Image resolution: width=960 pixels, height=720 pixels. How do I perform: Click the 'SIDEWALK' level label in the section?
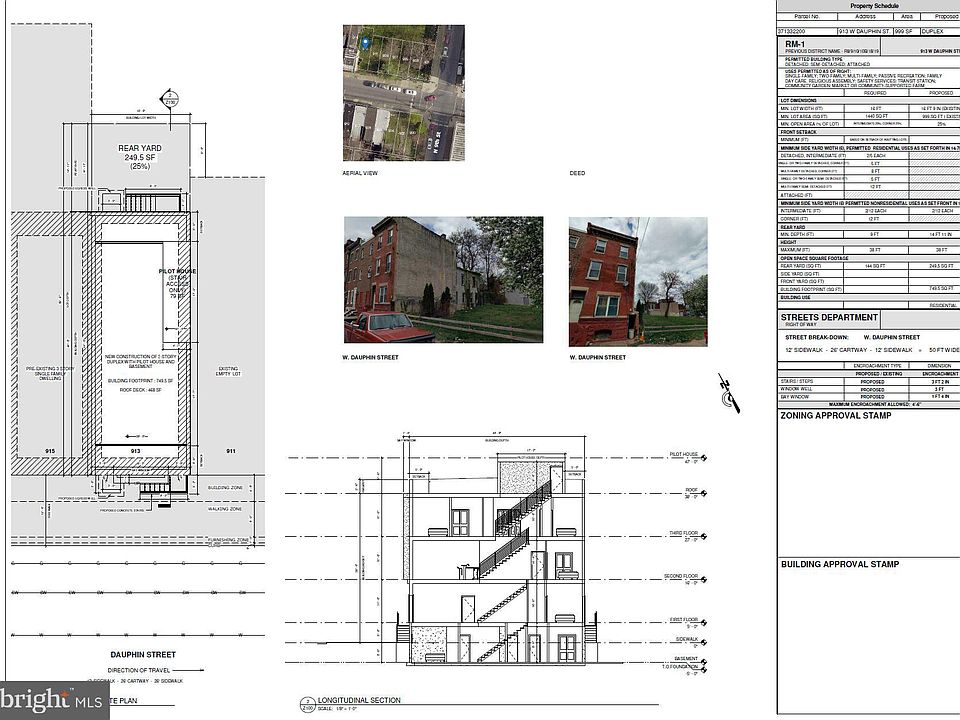687,639
